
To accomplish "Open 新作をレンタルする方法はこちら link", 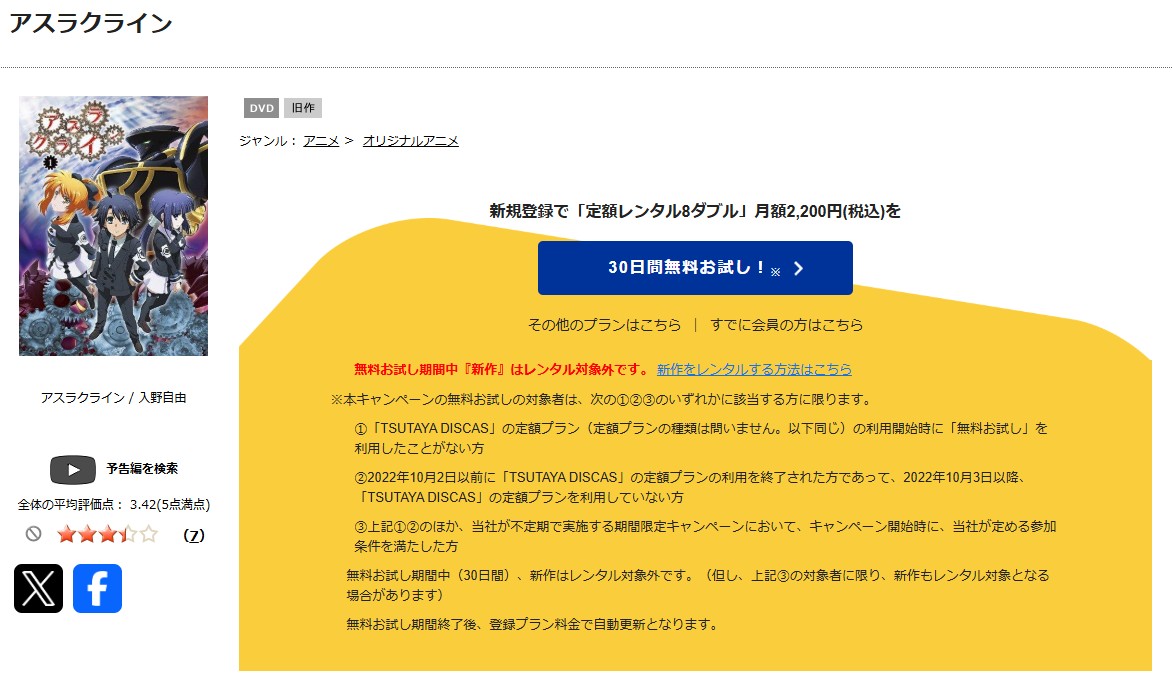I will point(754,369).
